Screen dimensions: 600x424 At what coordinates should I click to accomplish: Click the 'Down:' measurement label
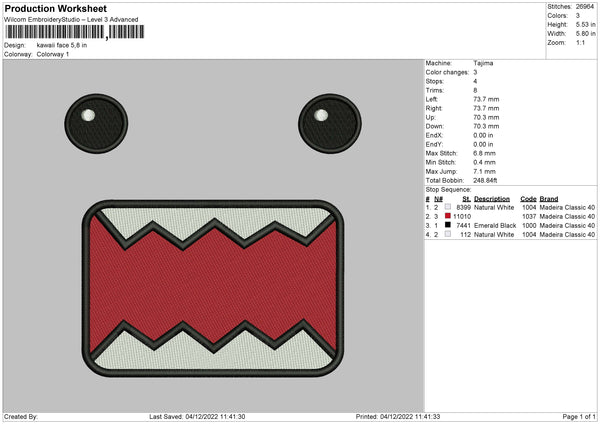[434, 126]
